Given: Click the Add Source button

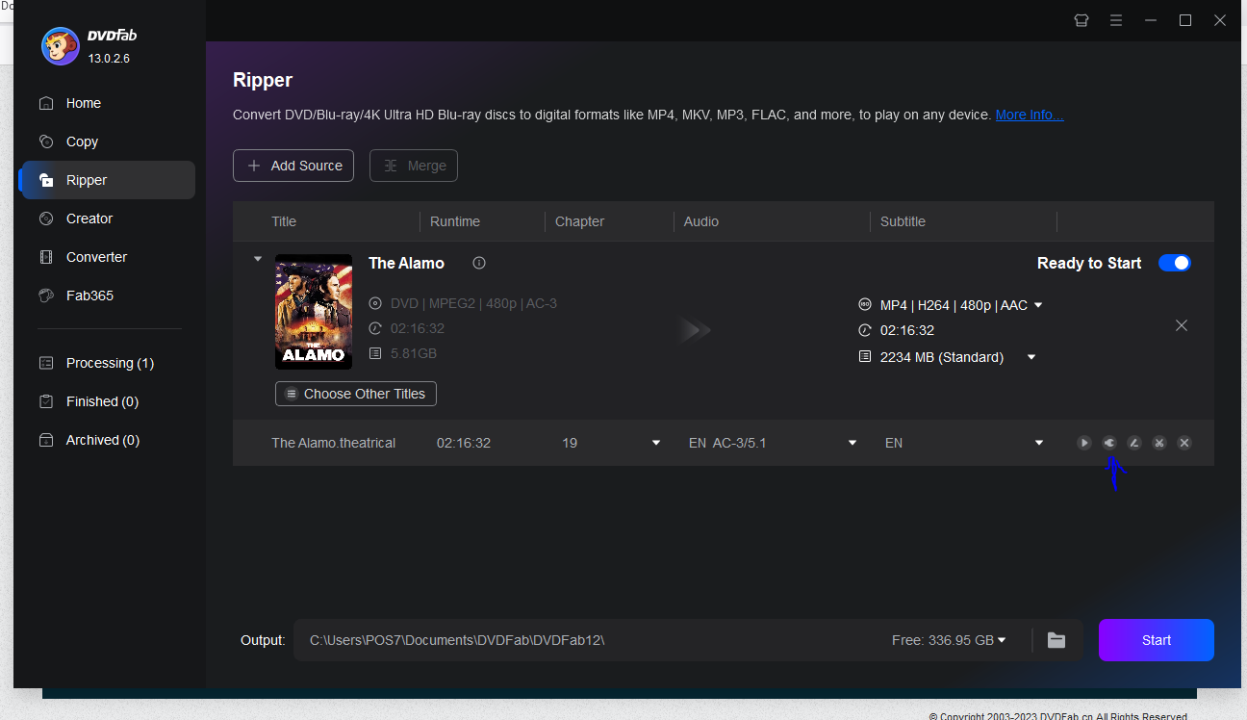Looking at the screenshot, I should pyautogui.click(x=294, y=166).
